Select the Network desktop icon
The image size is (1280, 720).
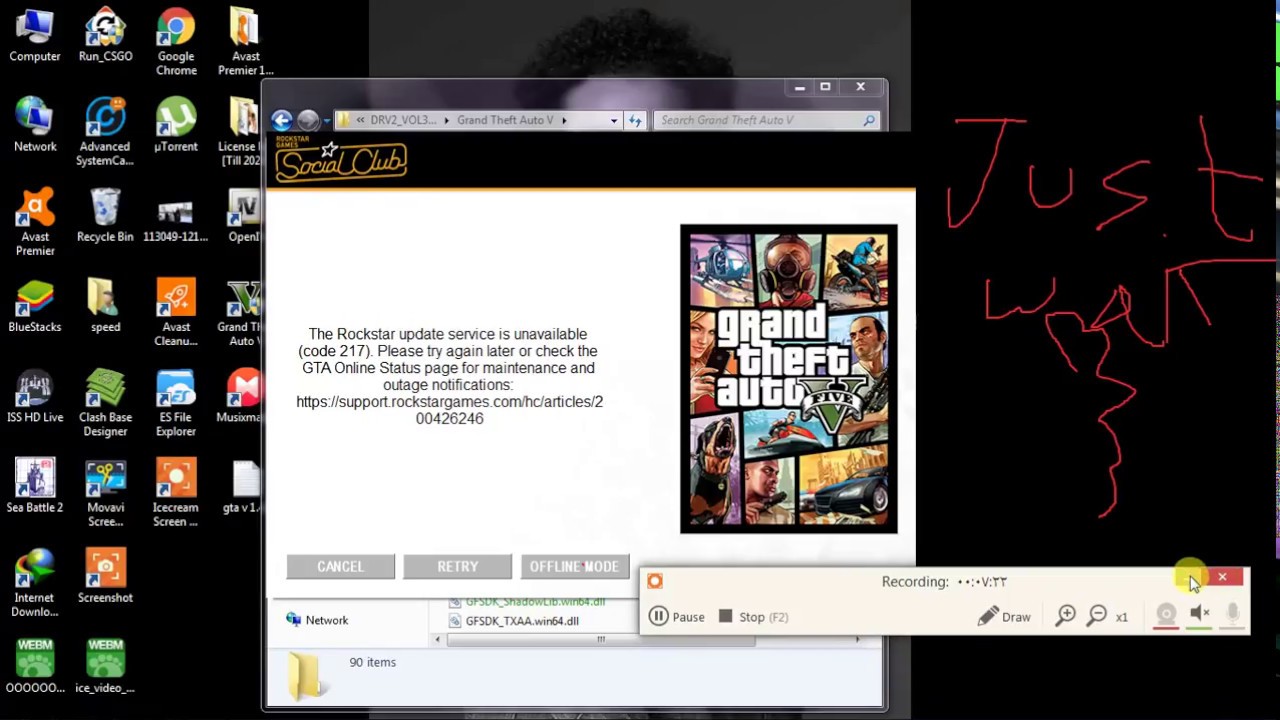click(x=35, y=125)
